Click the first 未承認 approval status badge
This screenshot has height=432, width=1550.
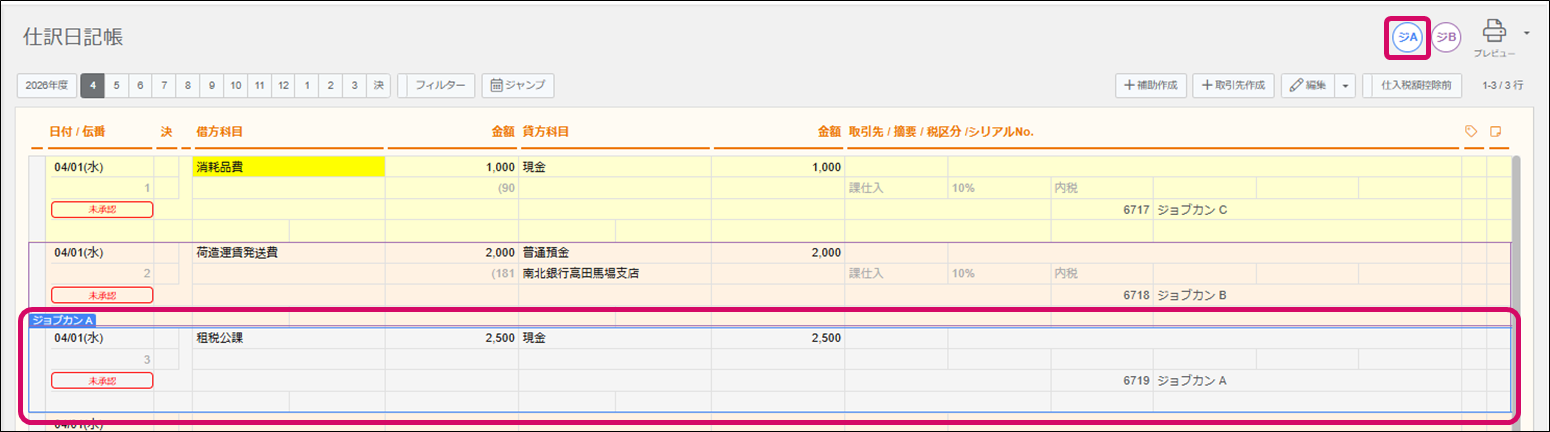click(x=102, y=209)
